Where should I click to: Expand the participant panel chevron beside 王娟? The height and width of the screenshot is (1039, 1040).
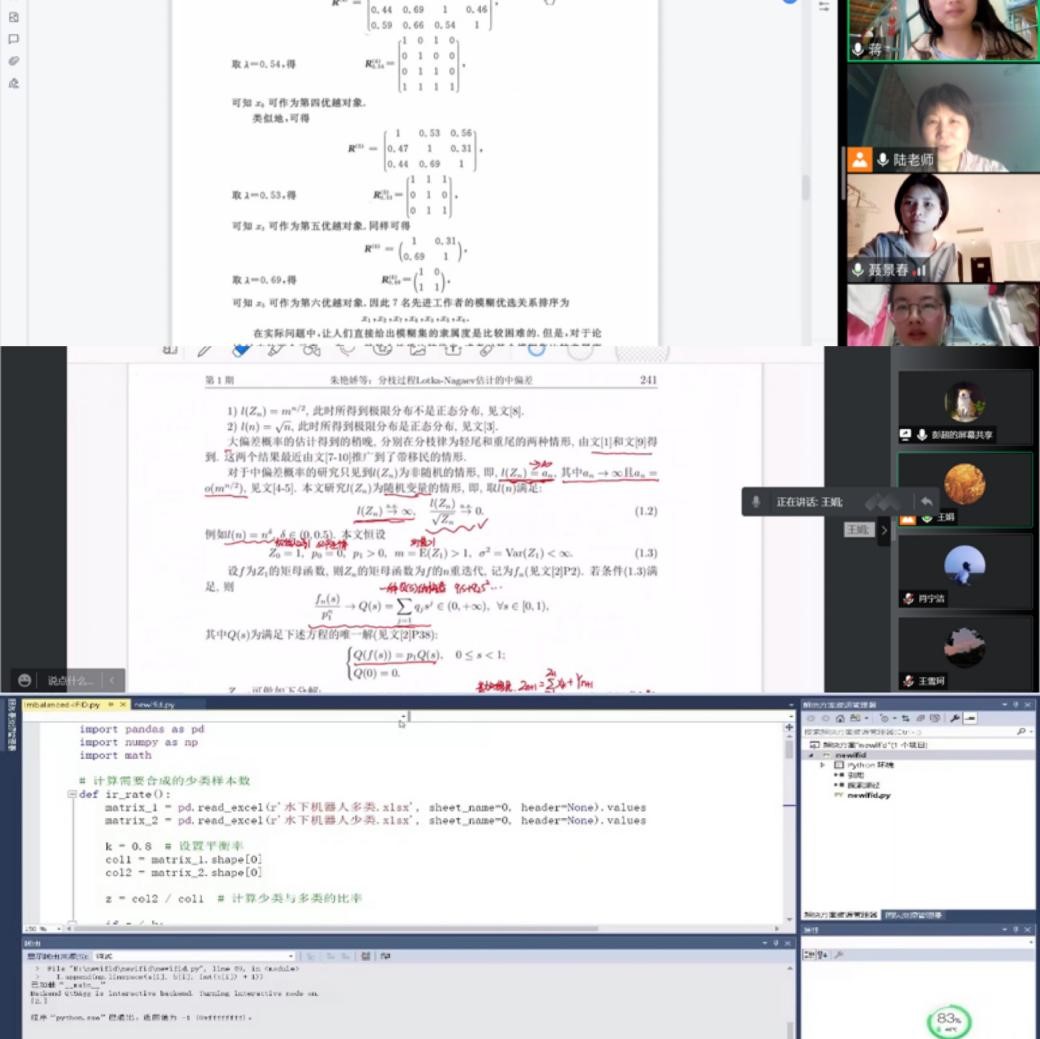883,530
